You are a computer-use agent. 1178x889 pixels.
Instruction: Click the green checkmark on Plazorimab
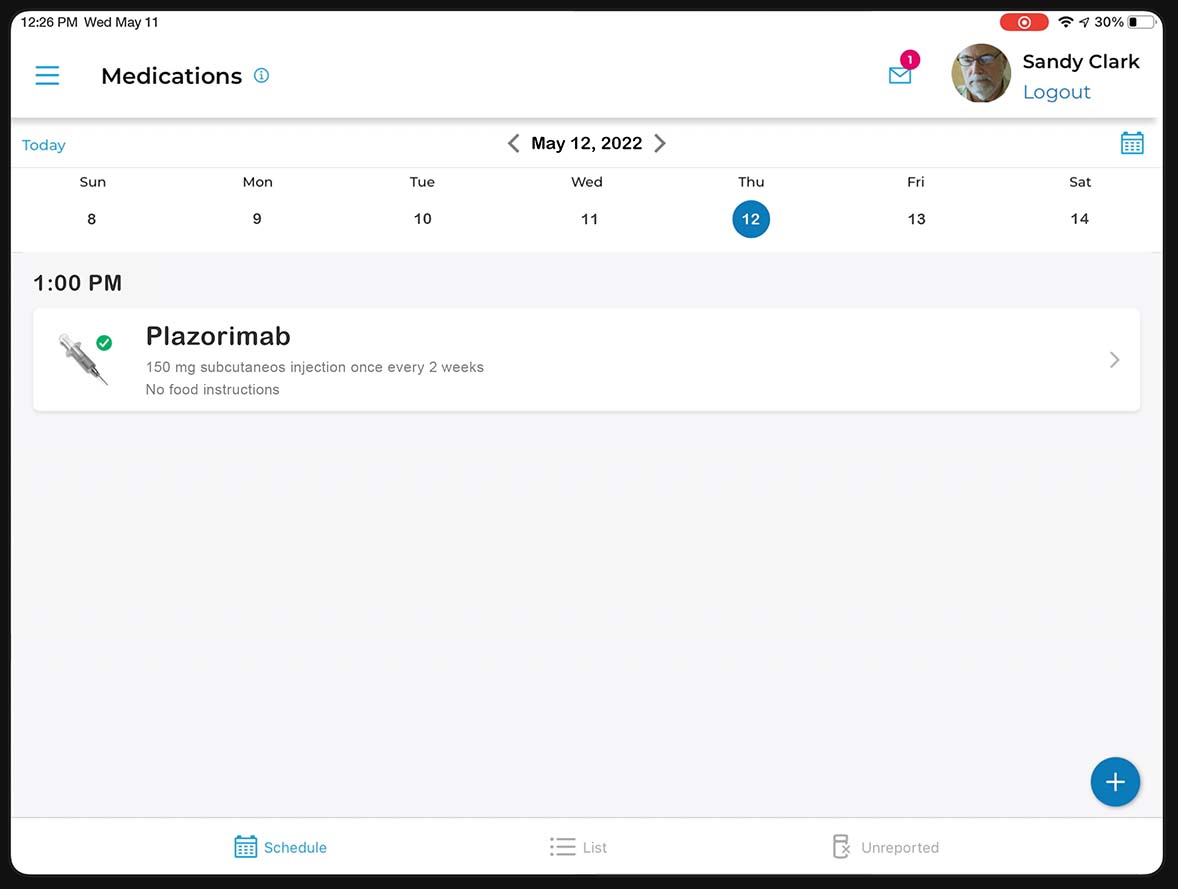[x=104, y=342]
